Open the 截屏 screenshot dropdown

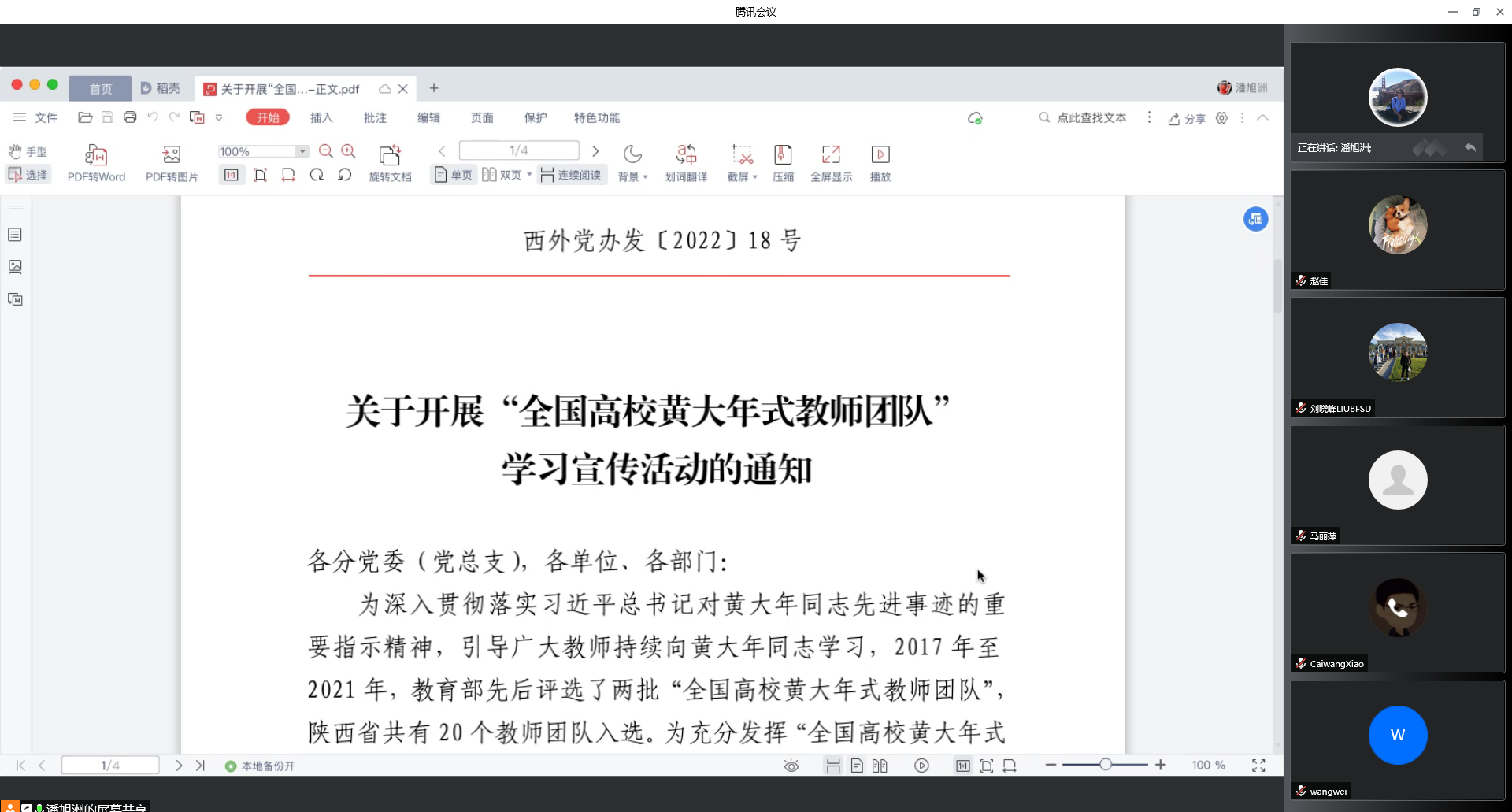[743, 176]
